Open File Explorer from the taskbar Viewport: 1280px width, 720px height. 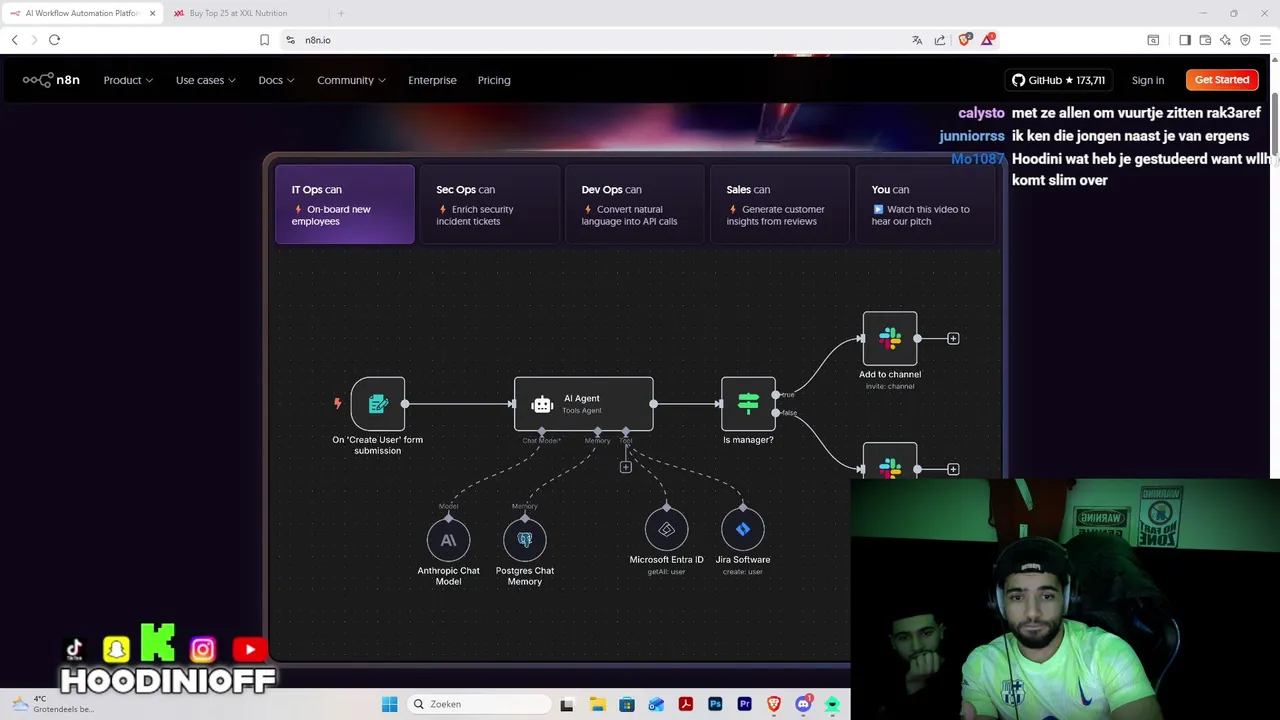(x=597, y=704)
